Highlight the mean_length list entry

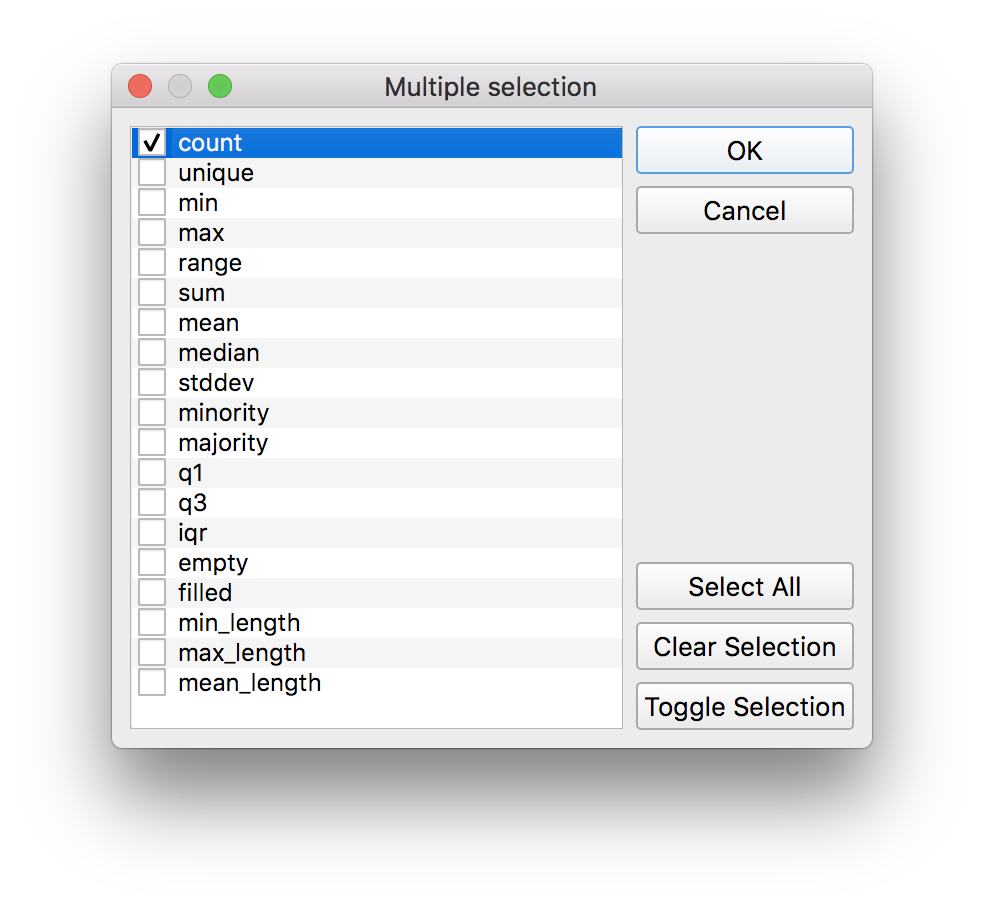pyautogui.click(x=250, y=683)
